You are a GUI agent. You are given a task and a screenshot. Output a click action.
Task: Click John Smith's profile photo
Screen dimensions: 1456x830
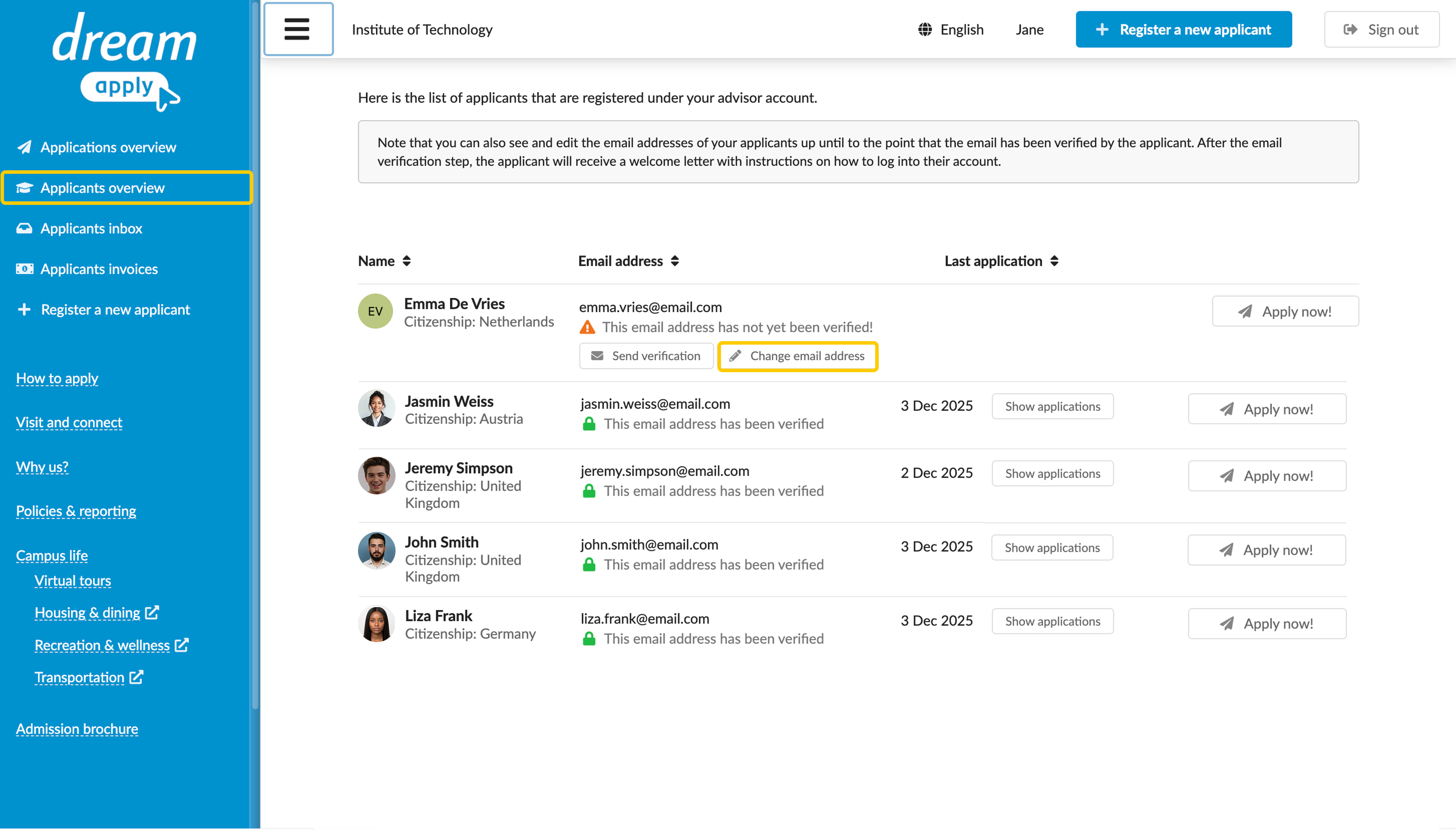tap(377, 550)
